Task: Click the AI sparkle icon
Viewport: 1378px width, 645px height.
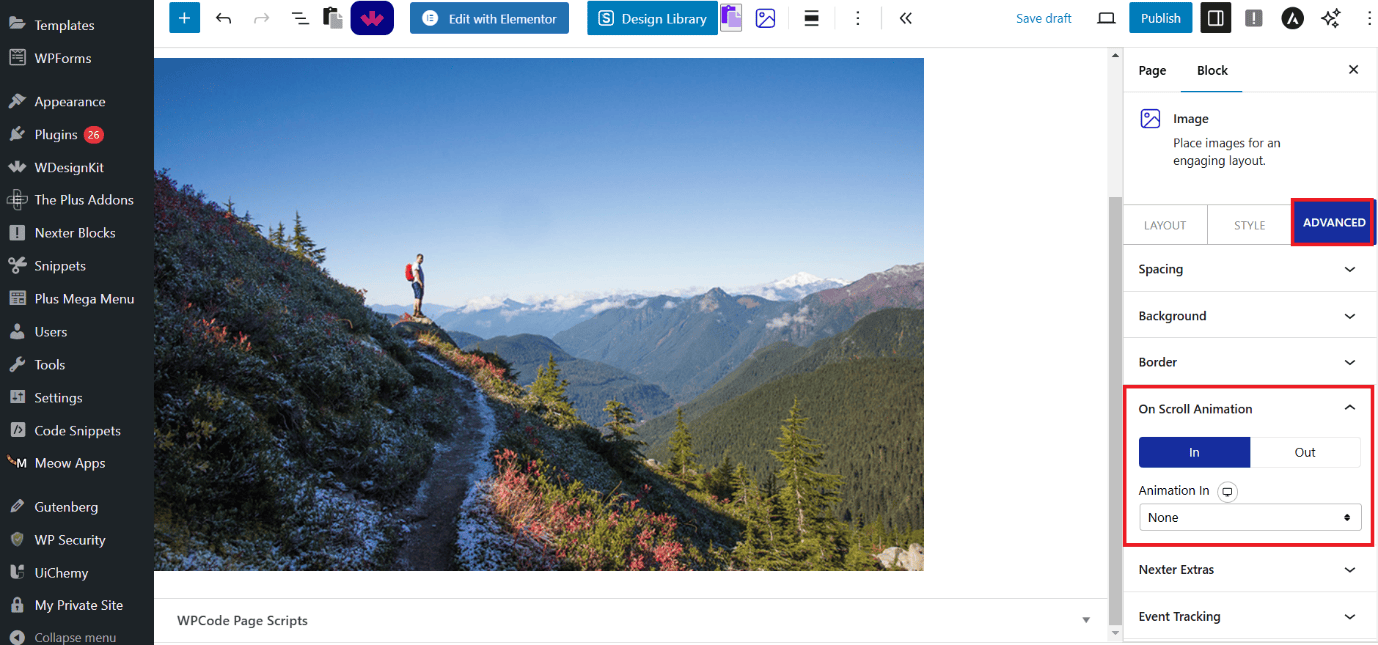Action: [1330, 18]
